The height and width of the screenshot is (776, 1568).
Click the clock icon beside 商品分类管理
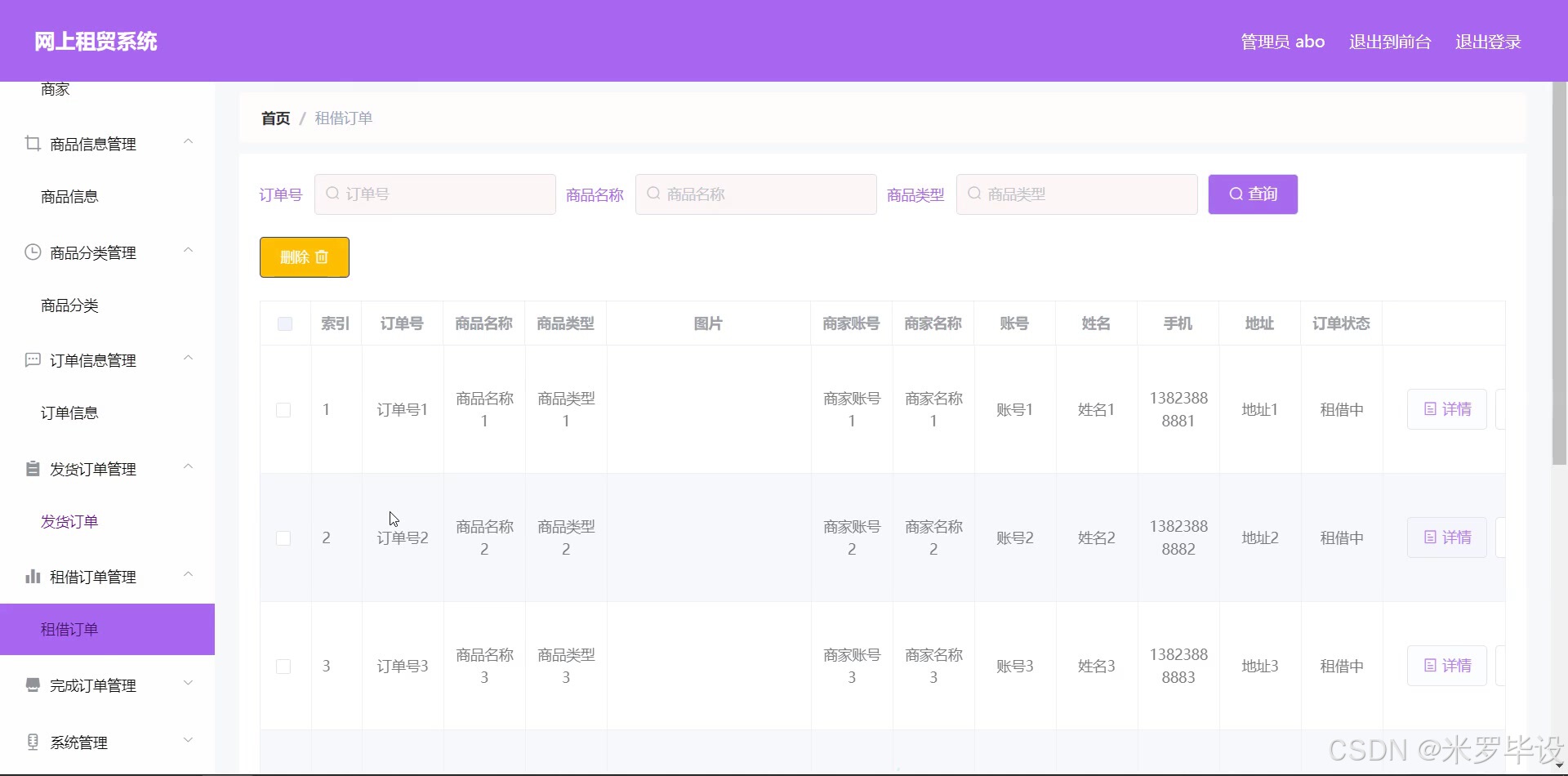[33, 252]
